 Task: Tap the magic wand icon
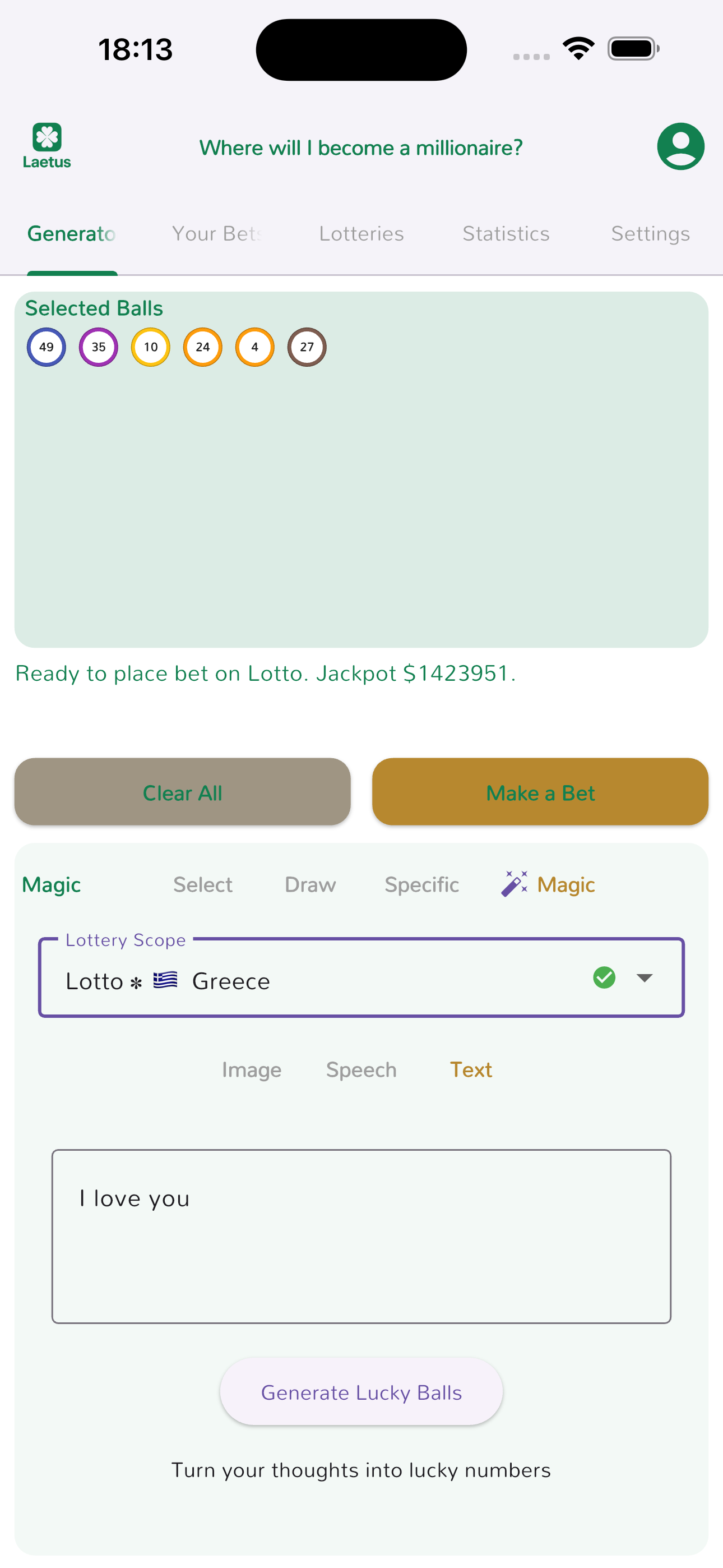tap(515, 884)
